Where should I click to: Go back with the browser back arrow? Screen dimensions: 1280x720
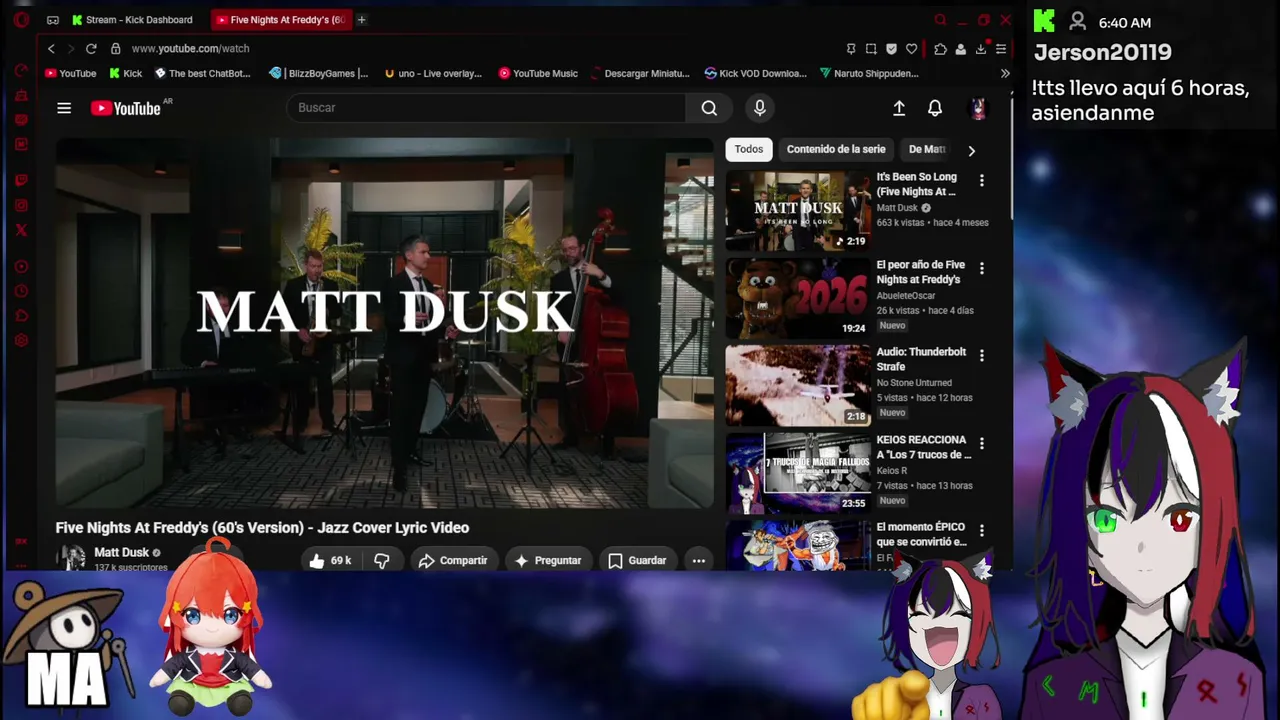(x=51, y=48)
